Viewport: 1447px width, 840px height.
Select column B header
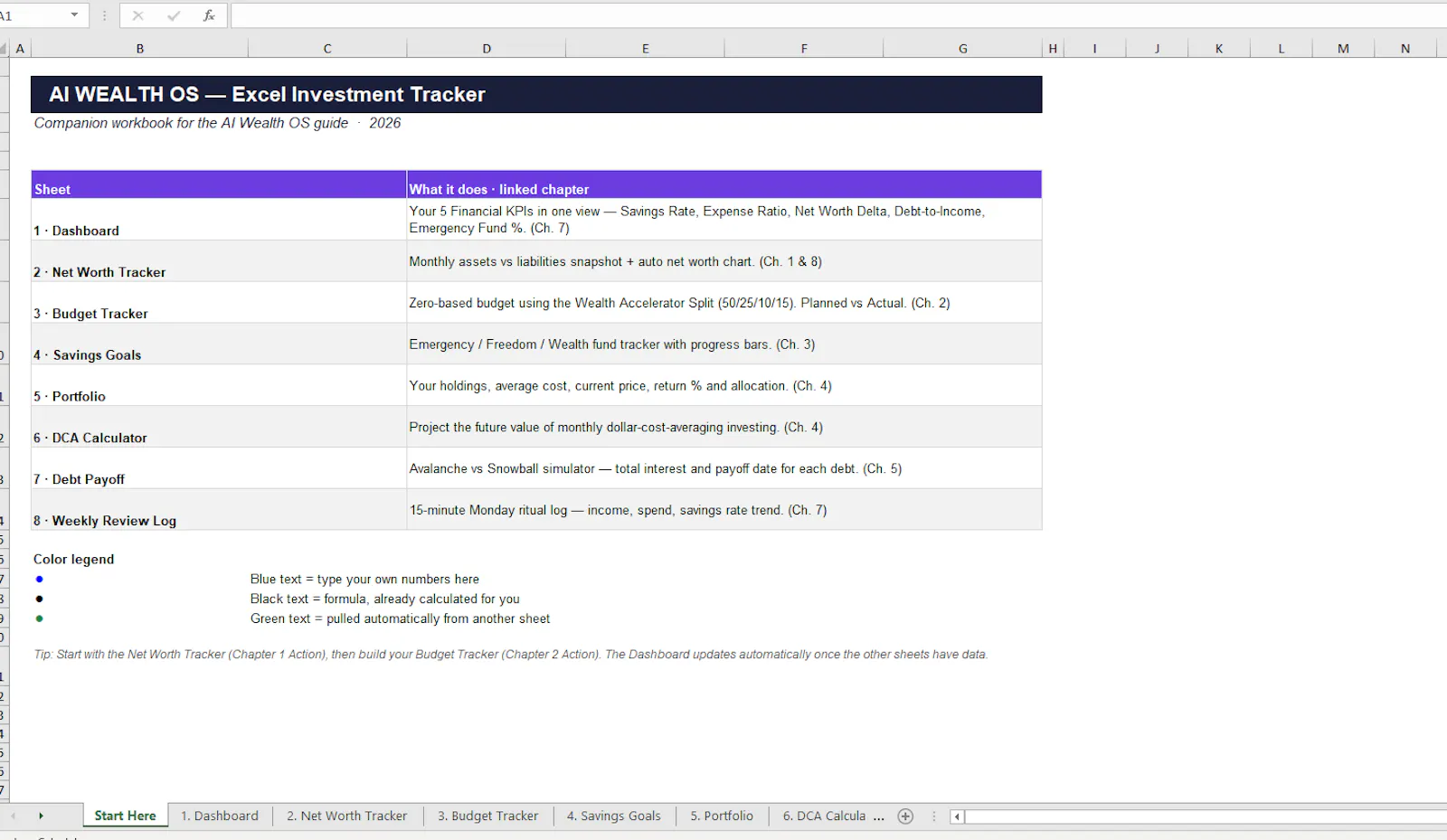point(140,49)
